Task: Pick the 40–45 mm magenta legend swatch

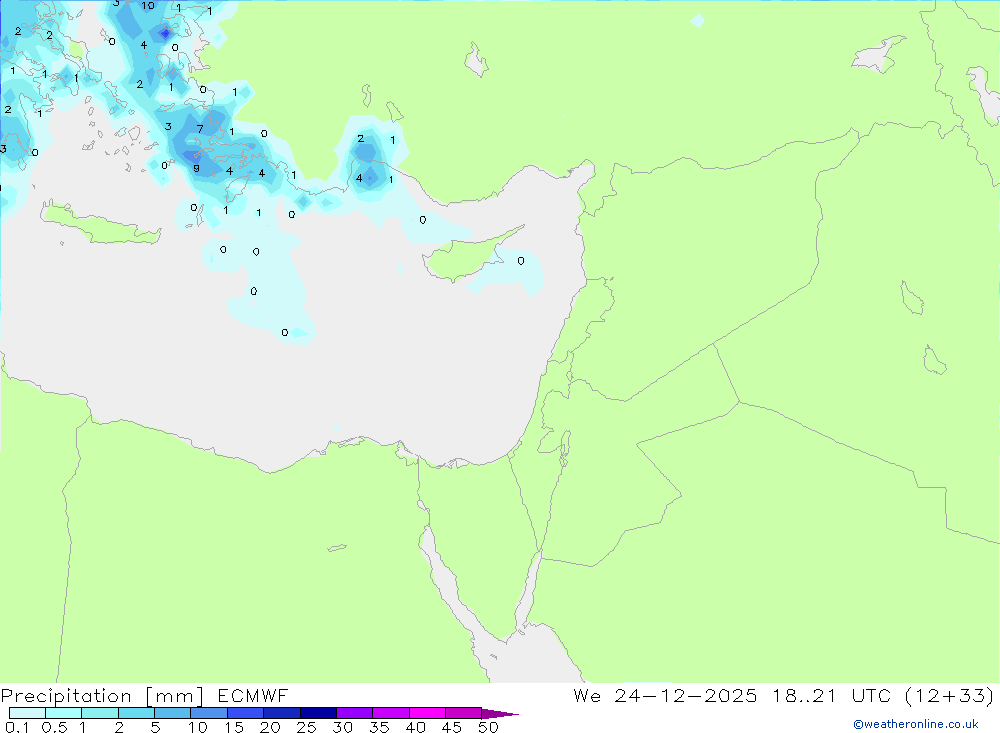Action: pos(427,713)
